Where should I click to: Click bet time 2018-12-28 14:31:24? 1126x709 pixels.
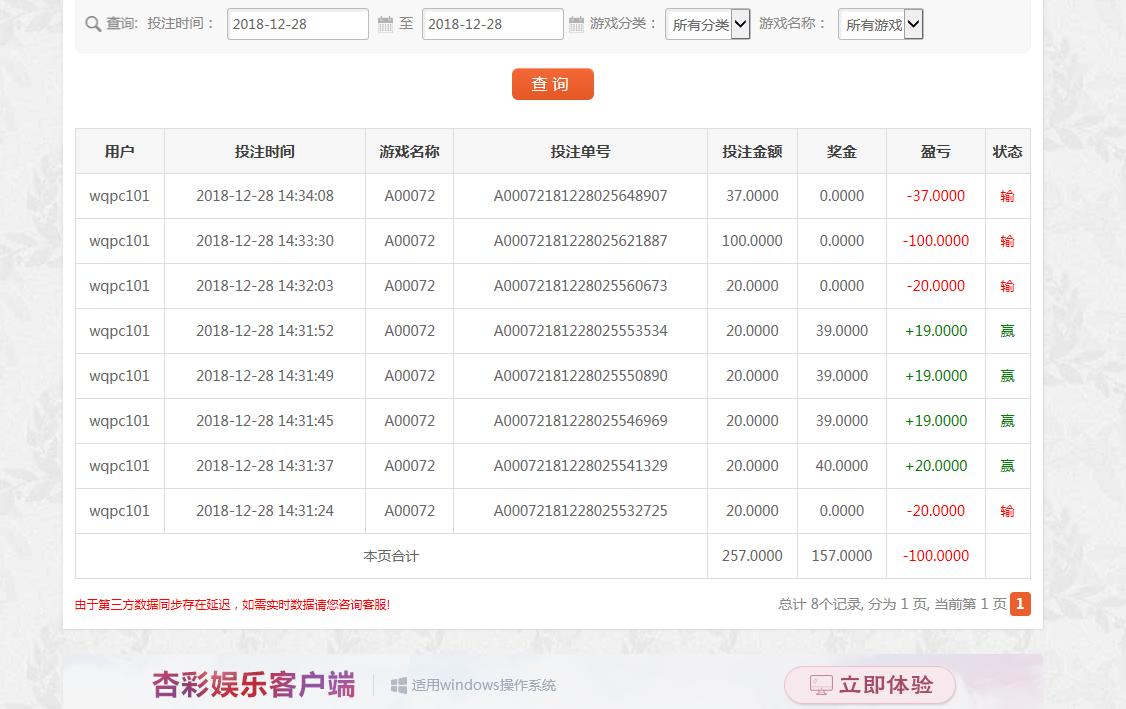tap(265, 511)
